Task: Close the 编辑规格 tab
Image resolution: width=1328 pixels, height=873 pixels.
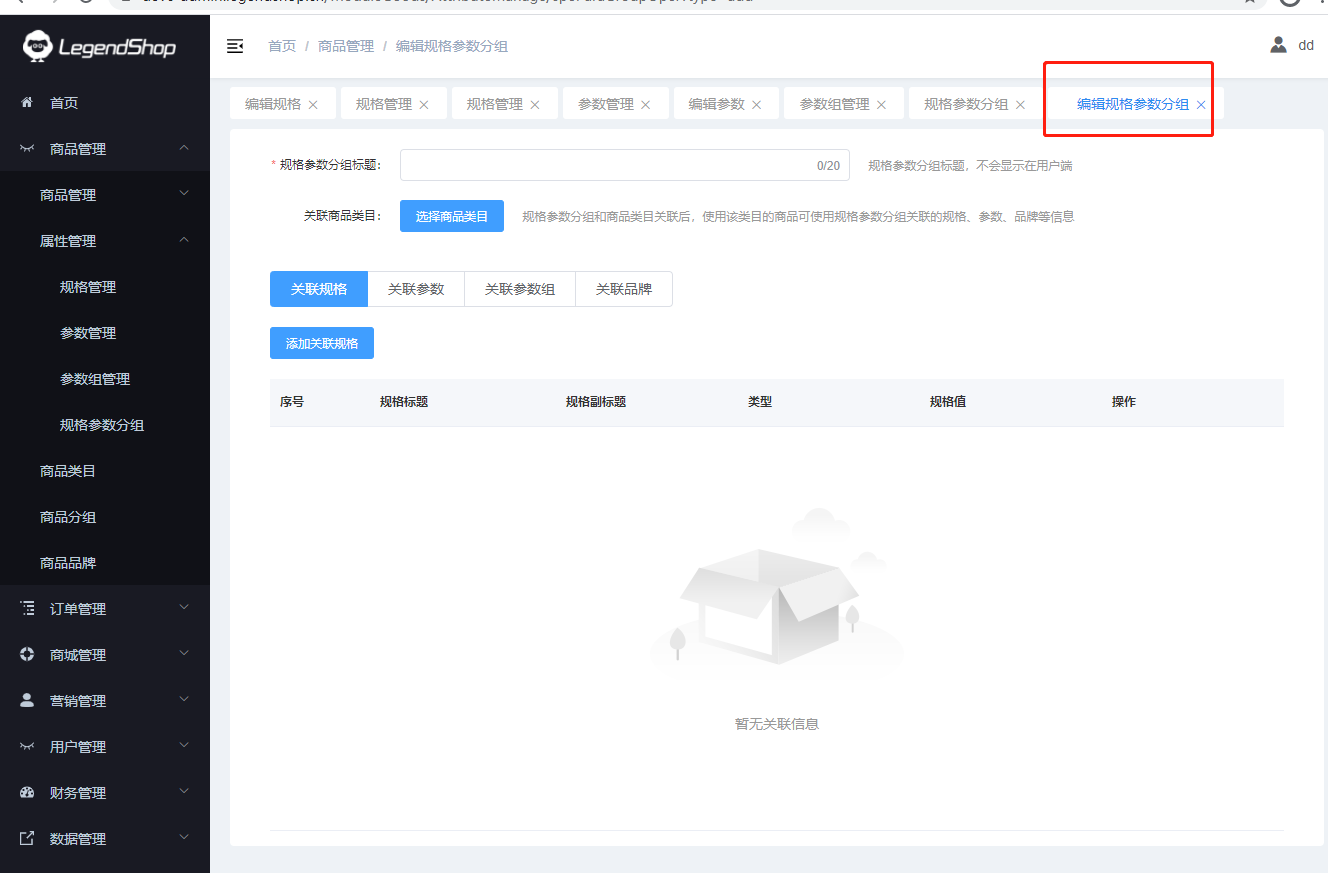Action: [313, 105]
